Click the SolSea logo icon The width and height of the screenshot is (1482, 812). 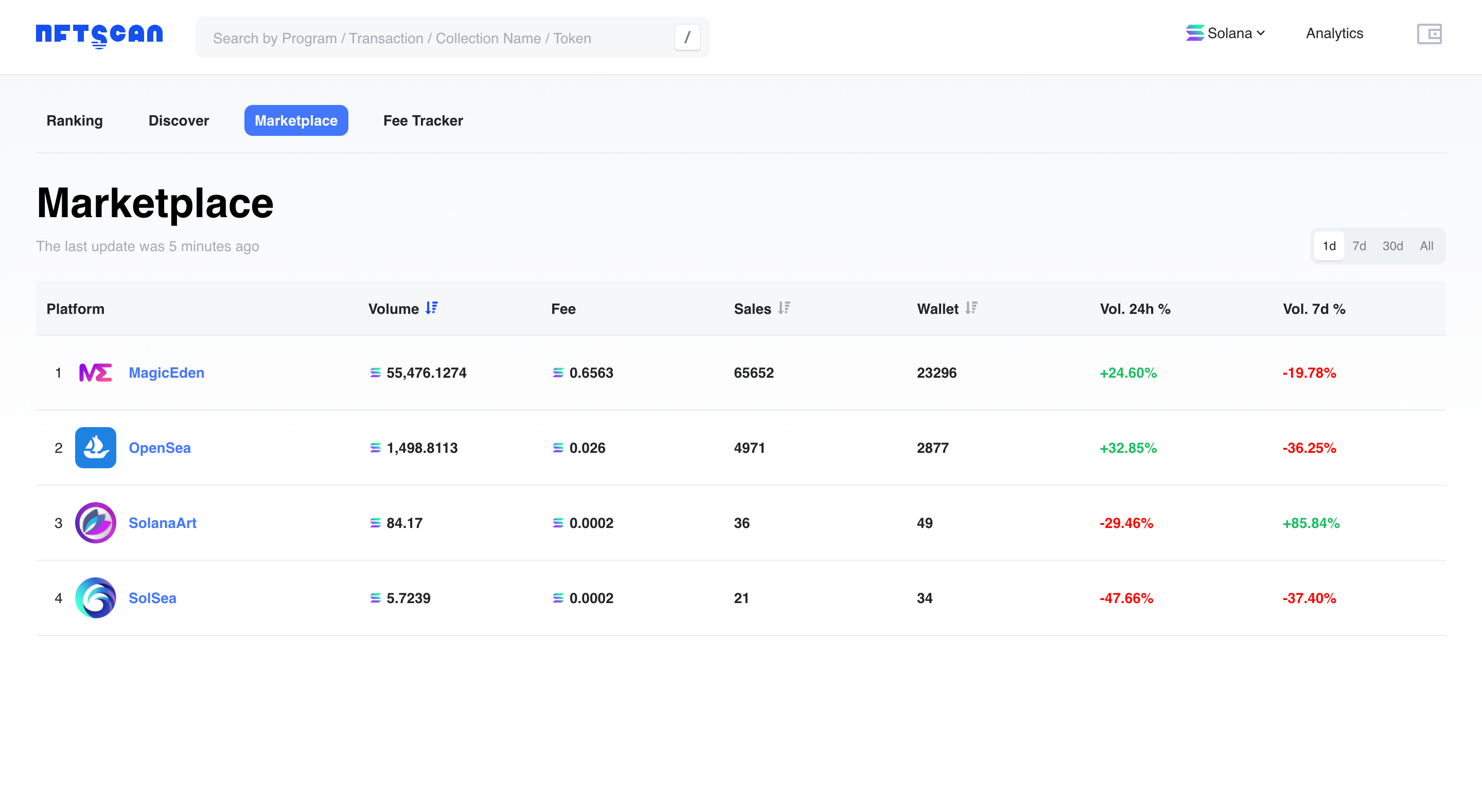(x=96, y=598)
